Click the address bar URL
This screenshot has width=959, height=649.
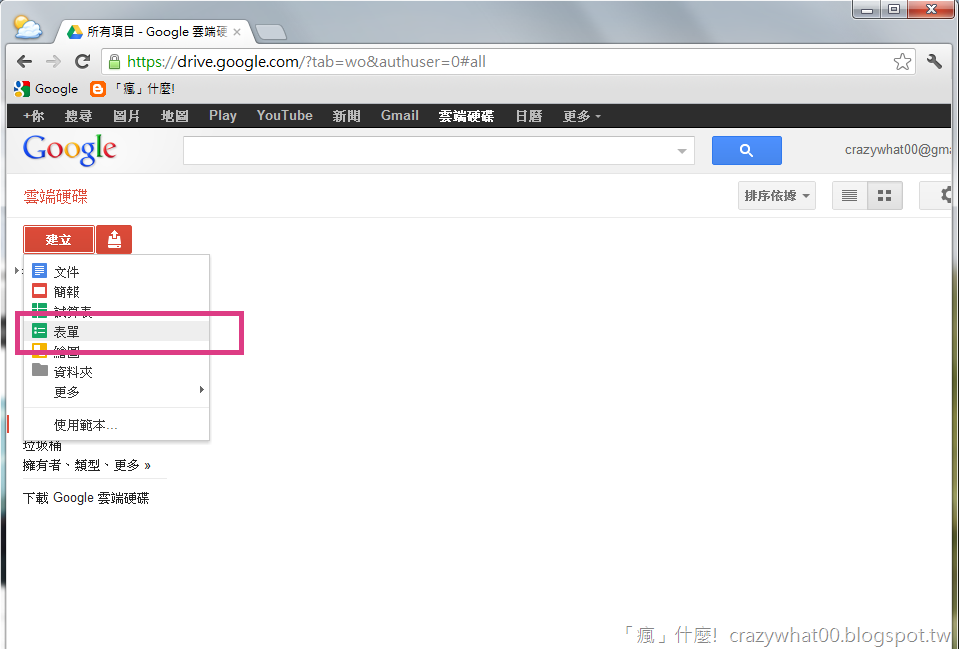tap(306, 62)
